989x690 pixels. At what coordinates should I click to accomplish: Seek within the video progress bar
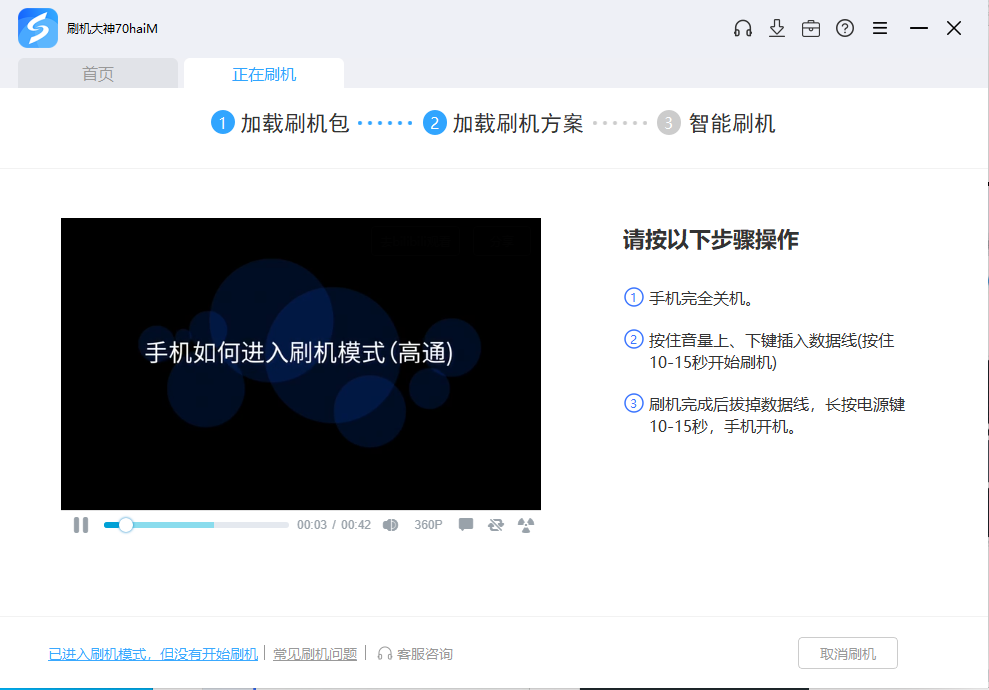click(x=196, y=525)
